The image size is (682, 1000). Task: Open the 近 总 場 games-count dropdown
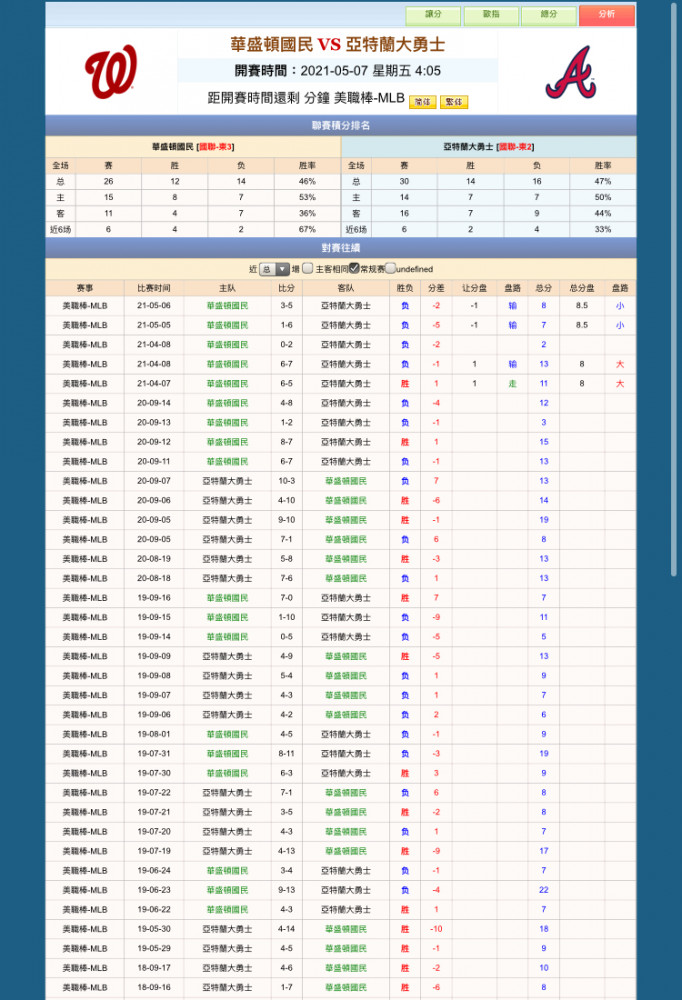pos(274,269)
